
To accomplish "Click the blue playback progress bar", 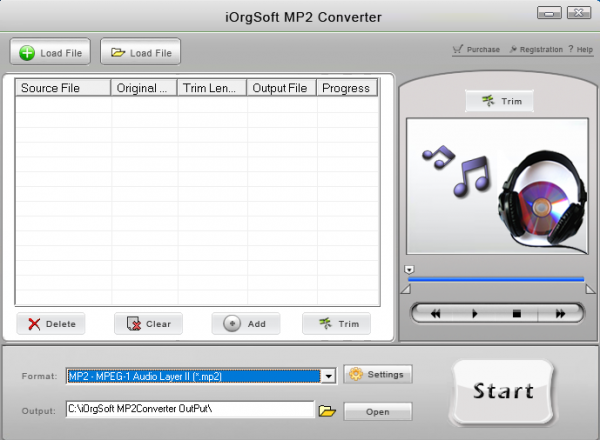I will [x=496, y=280].
